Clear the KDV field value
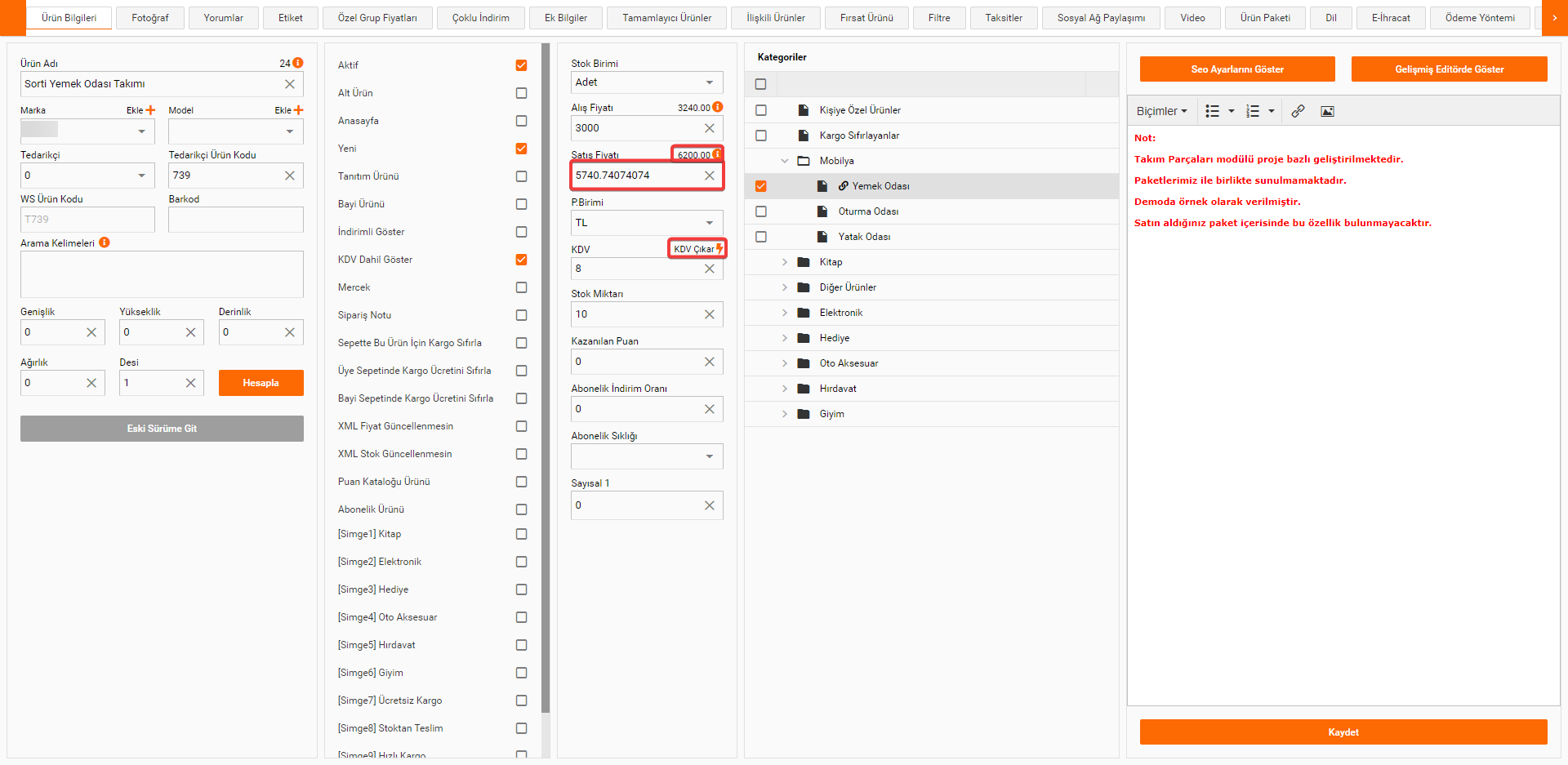This screenshot has height=765, width=1568. coord(710,269)
